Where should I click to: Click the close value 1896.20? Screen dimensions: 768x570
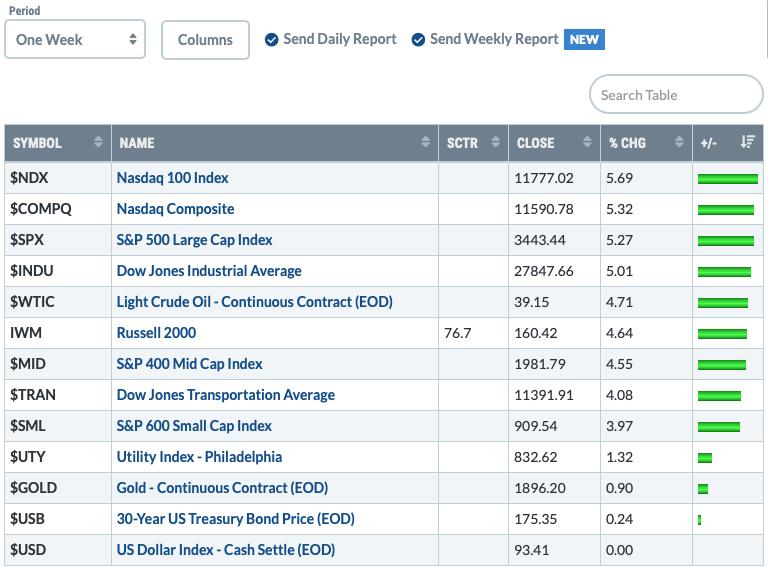click(540, 488)
